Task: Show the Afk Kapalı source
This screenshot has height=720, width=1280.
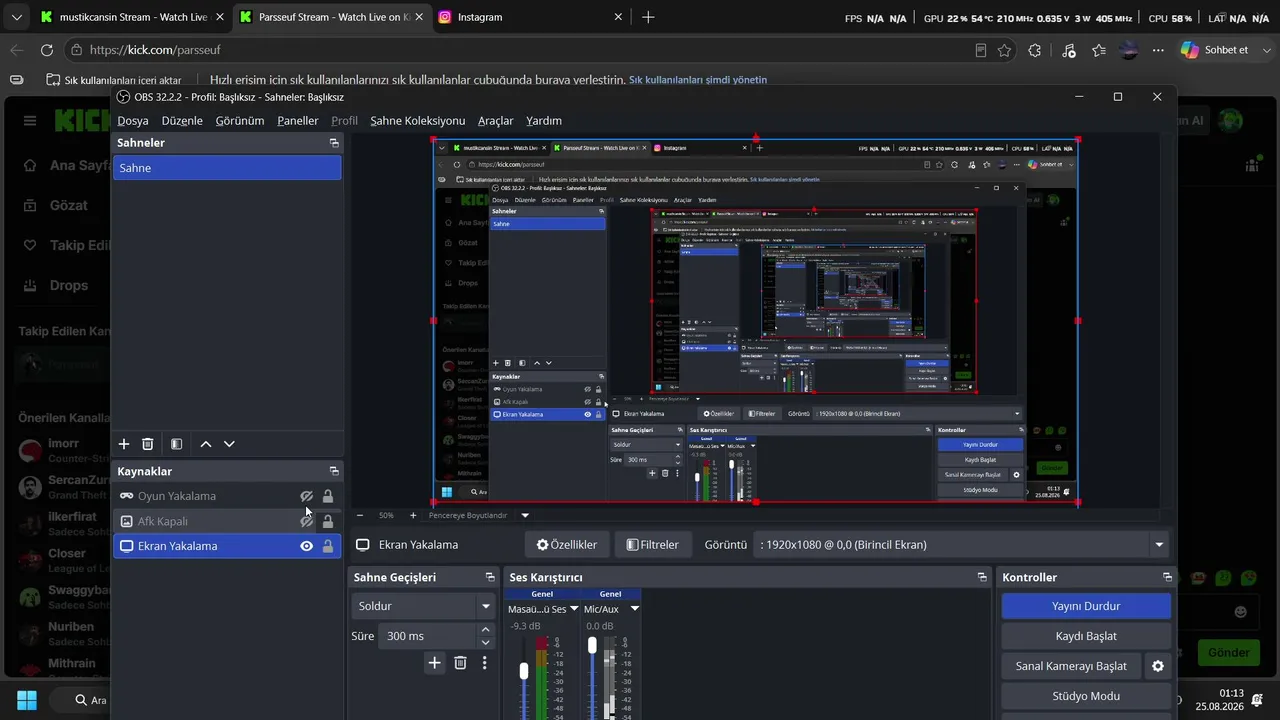Action: [307, 521]
